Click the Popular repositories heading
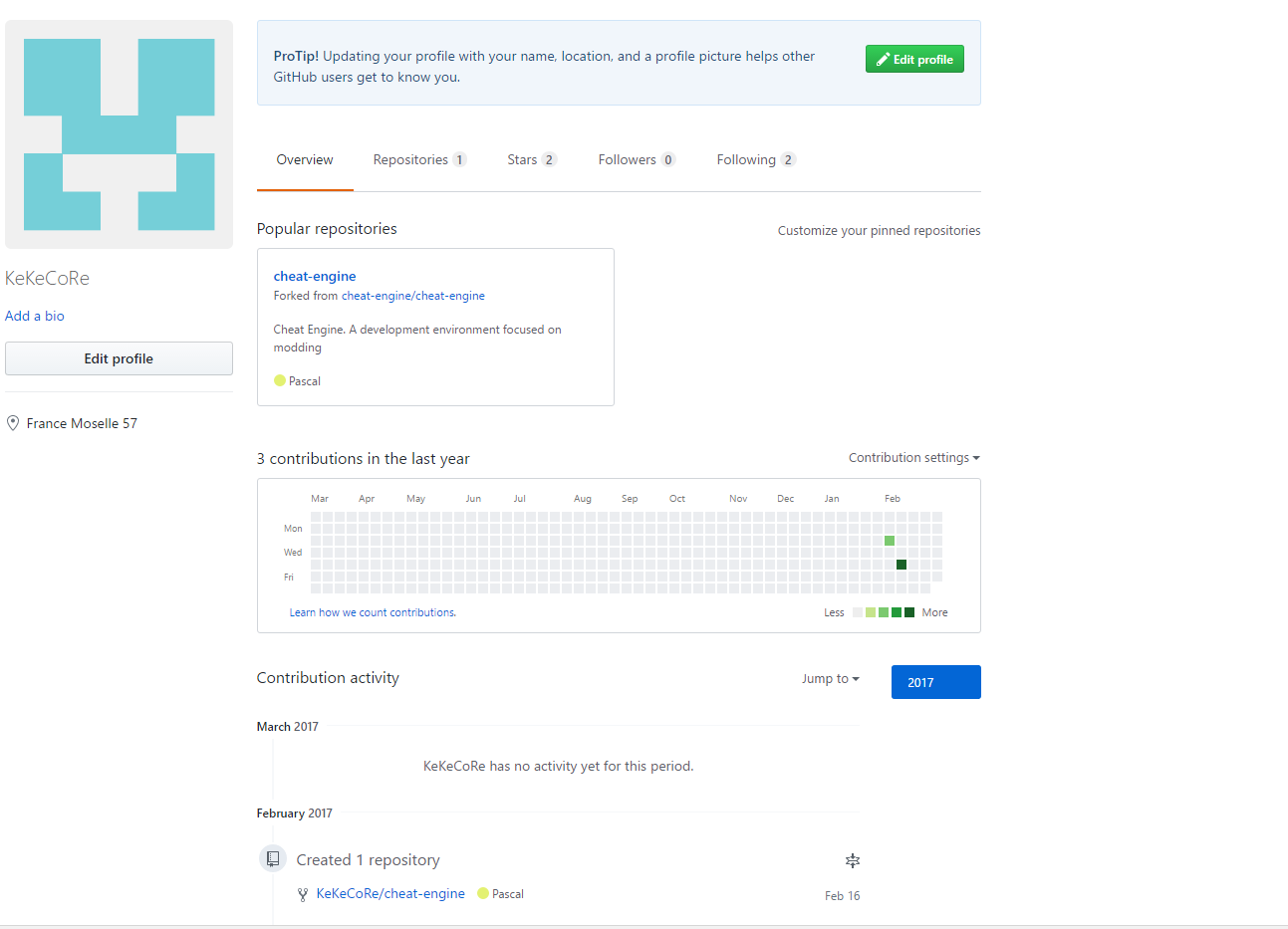Viewport: 1288px width, 929px height. [327, 229]
